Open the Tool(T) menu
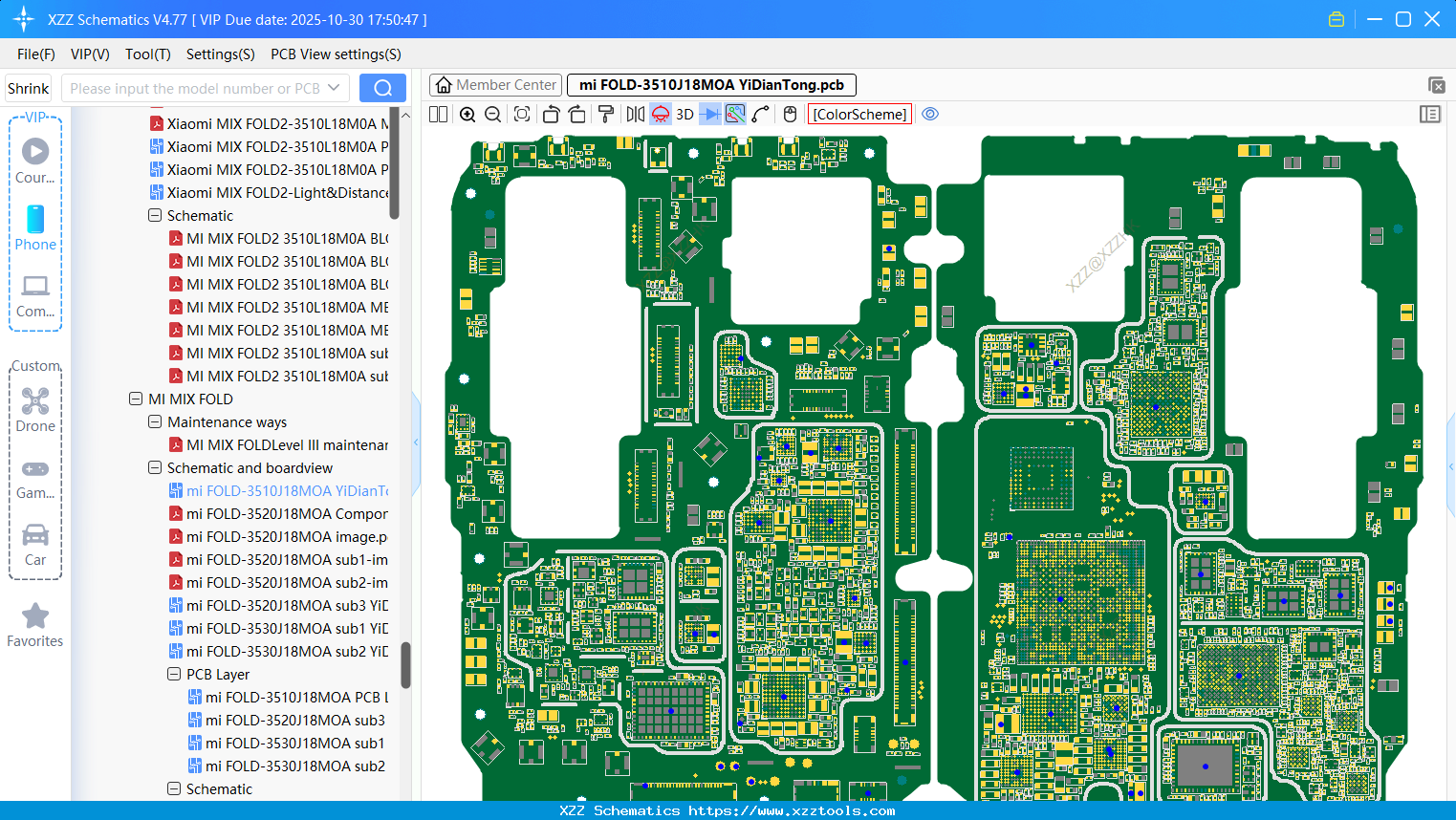This screenshot has height=820, width=1456. (x=147, y=54)
